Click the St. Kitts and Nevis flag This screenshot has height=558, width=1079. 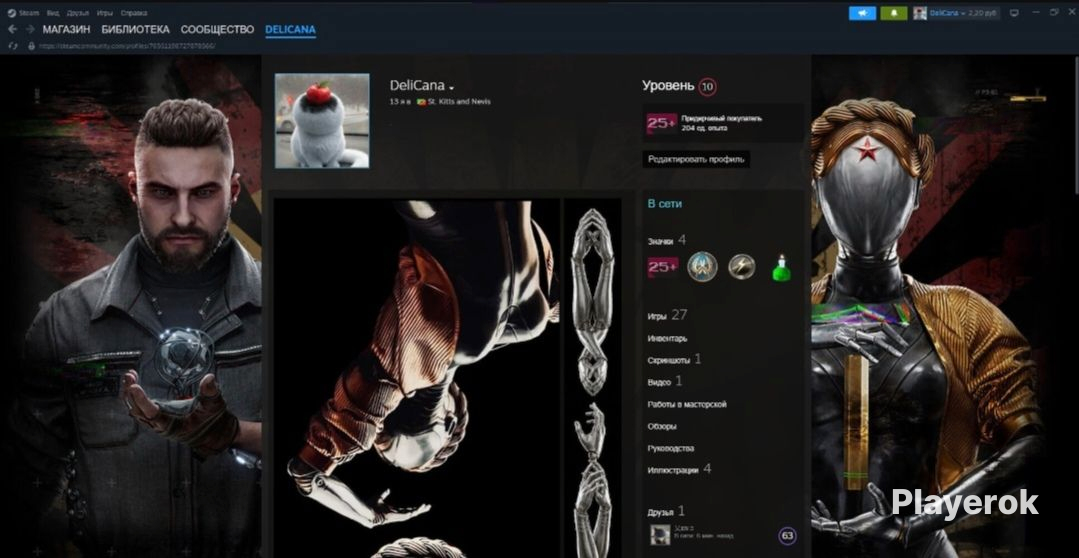pos(421,102)
